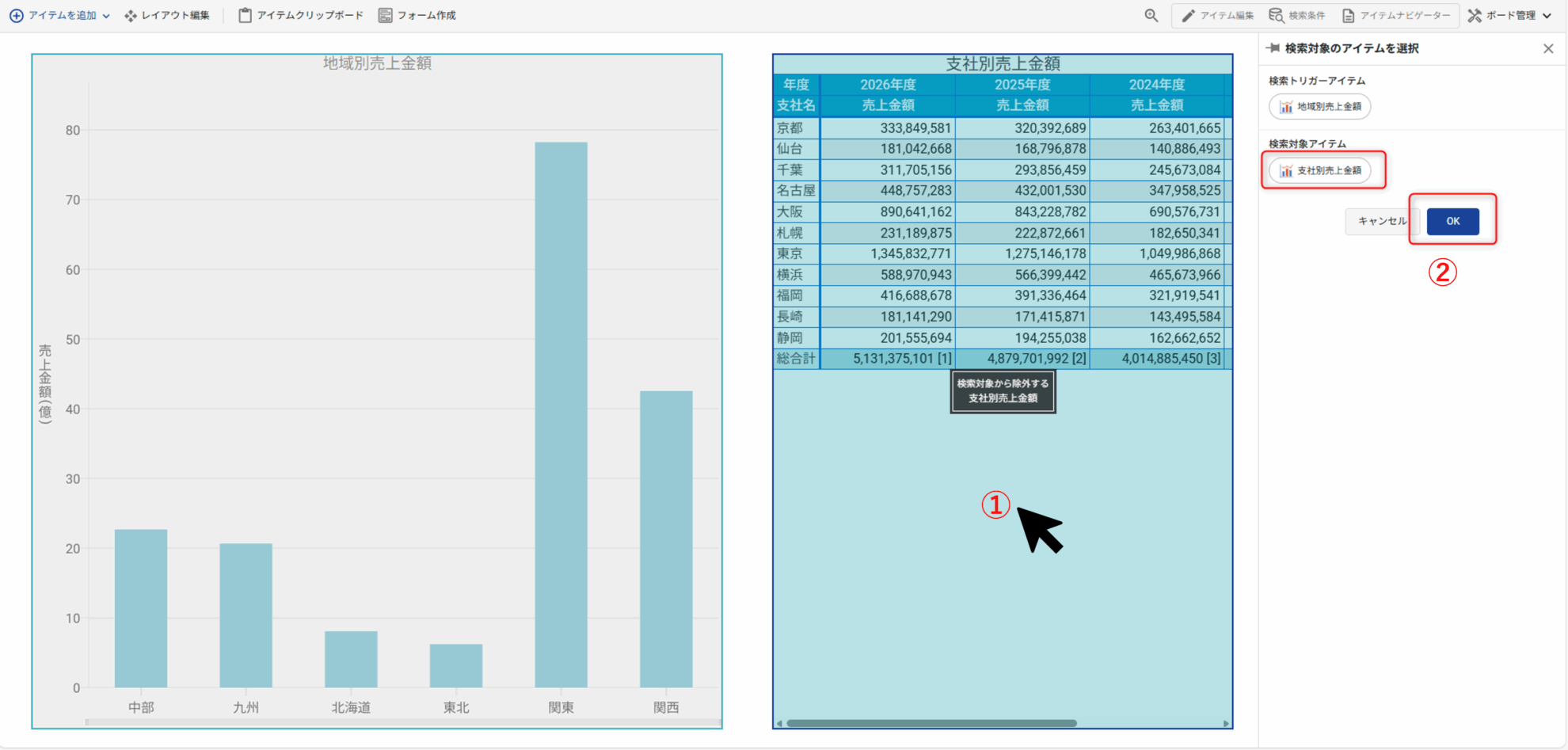Click the 2026年度 column header
This screenshot has width=1568, height=750.
pyautogui.click(x=888, y=85)
